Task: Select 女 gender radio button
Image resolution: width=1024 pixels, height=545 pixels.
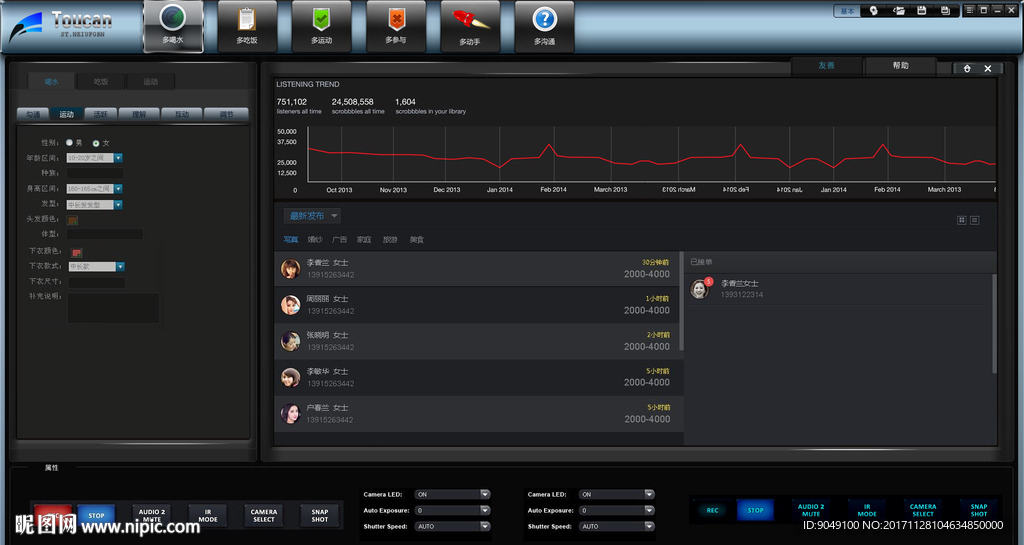Action: click(96, 143)
